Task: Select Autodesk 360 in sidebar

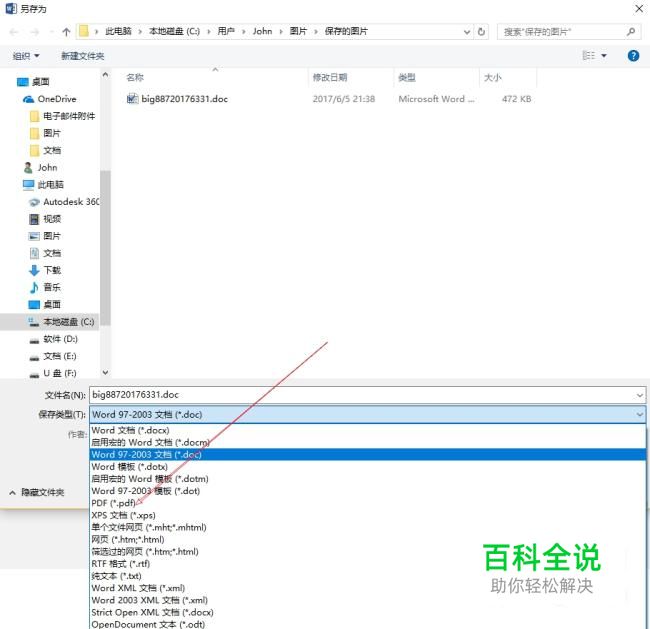Action: click(x=64, y=202)
